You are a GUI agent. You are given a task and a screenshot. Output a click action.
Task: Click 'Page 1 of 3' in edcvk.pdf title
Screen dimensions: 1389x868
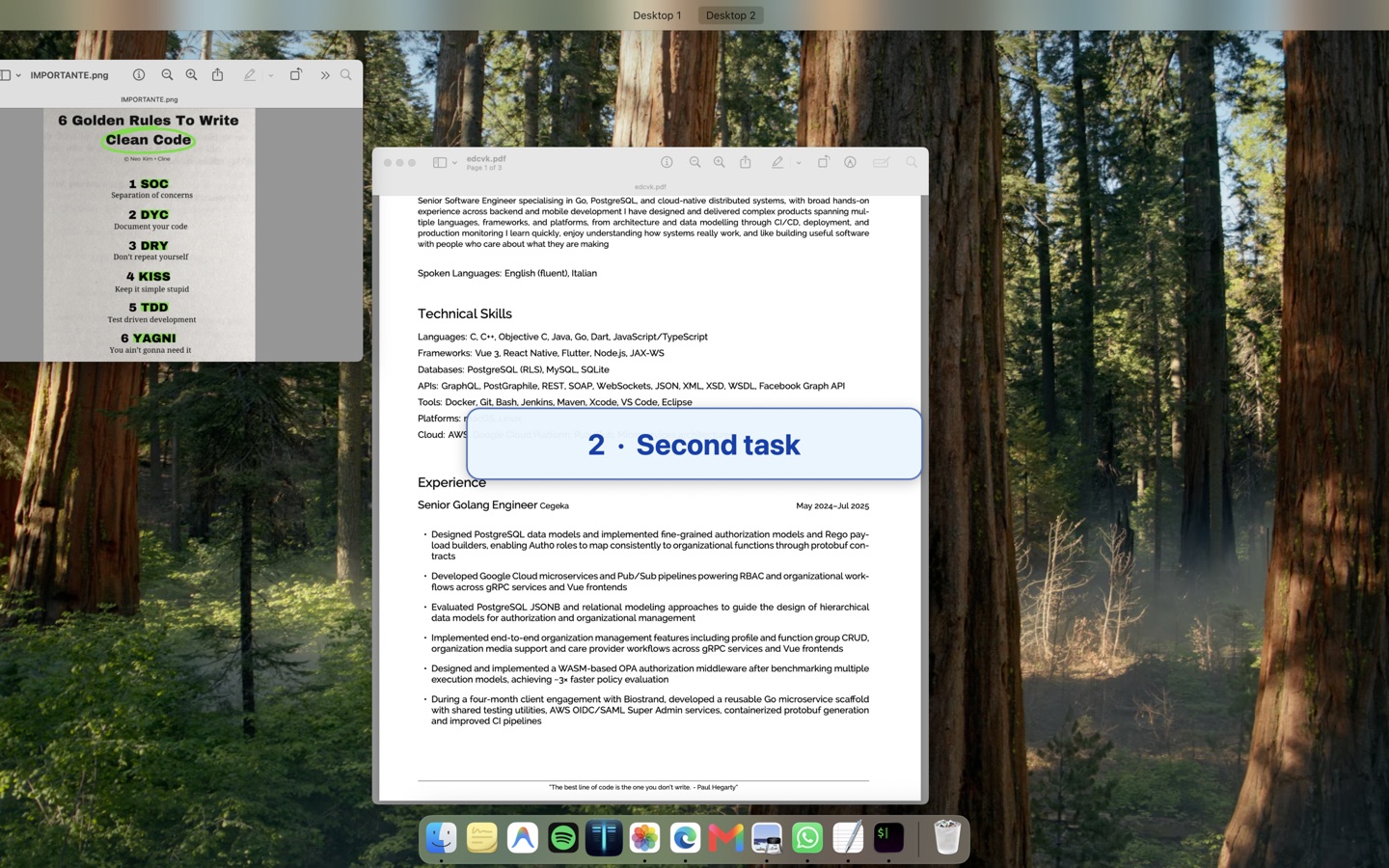point(484,168)
